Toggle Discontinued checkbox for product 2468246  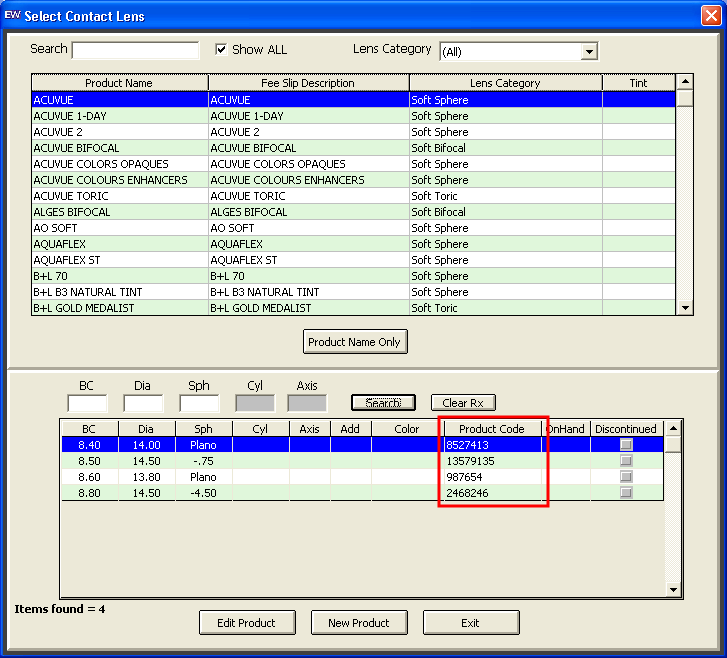click(626, 492)
